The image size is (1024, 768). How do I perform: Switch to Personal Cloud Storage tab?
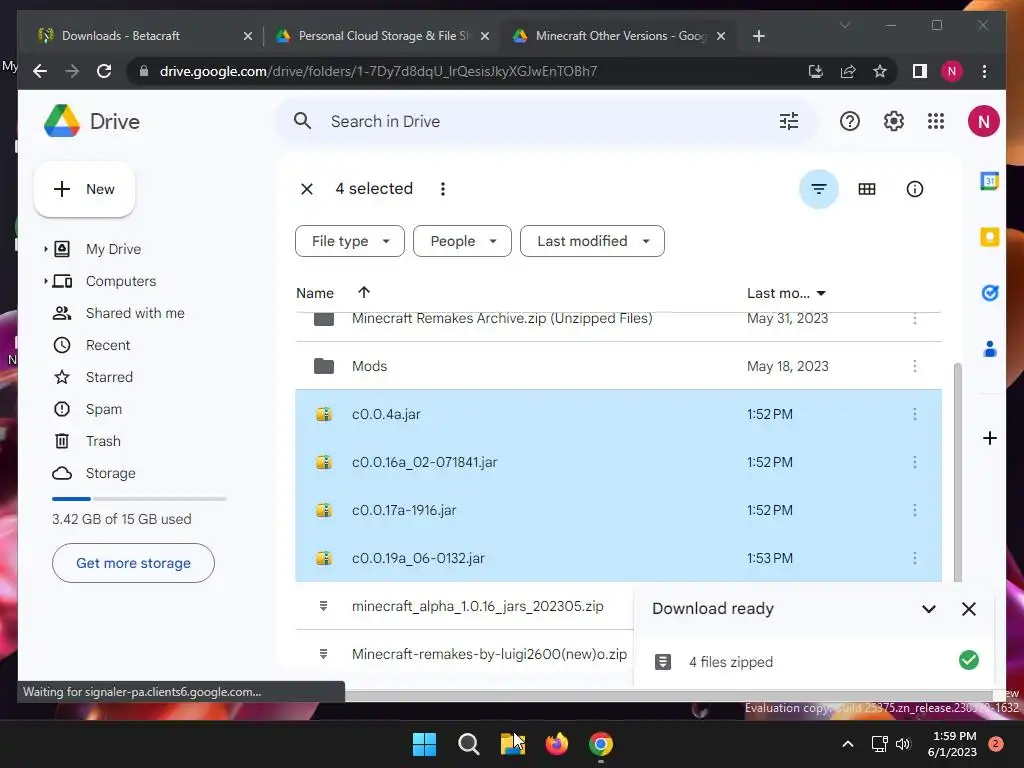point(382,36)
